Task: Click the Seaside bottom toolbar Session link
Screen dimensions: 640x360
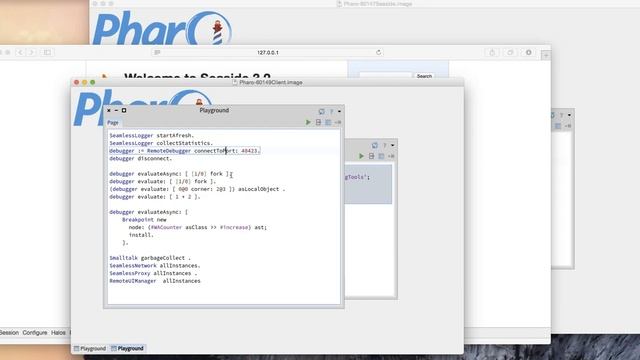Action: point(9,333)
